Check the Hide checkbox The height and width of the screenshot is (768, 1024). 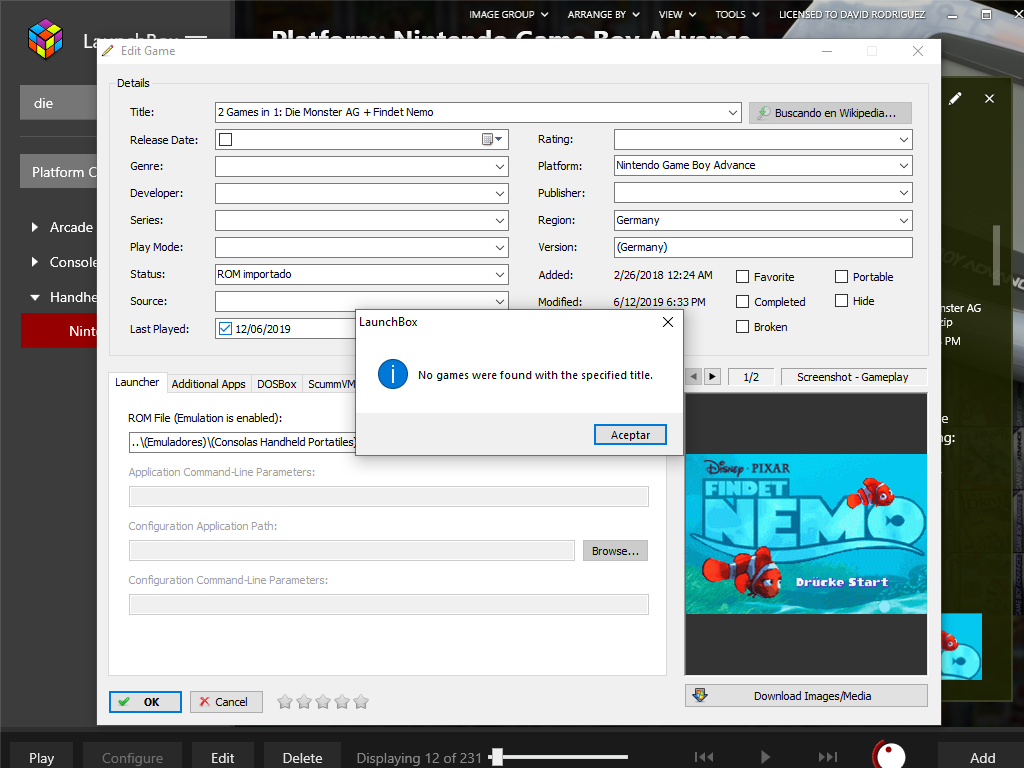(841, 300)
